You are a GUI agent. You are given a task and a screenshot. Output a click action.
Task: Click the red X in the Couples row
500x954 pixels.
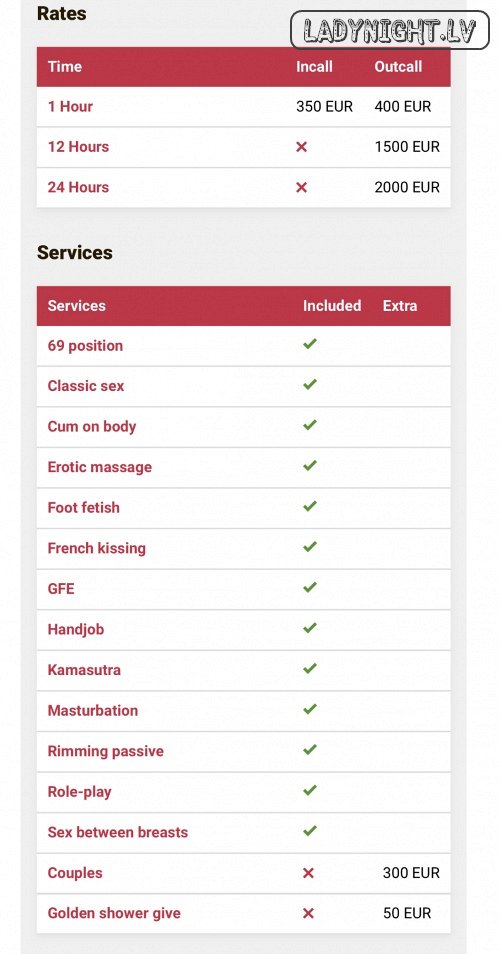coord(308,873)
